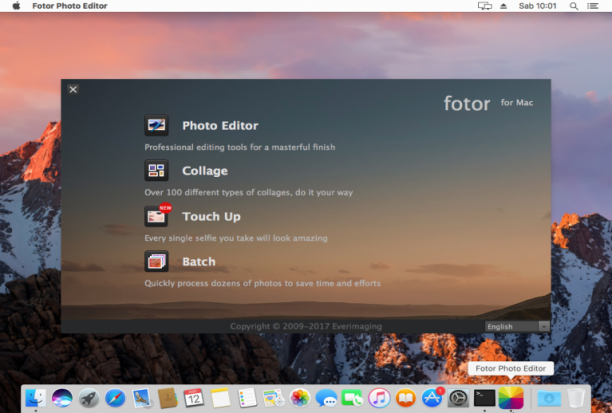Open App Store with update badge
The height and width of the screenshot is (413, 612).
[x=432, y=397]
